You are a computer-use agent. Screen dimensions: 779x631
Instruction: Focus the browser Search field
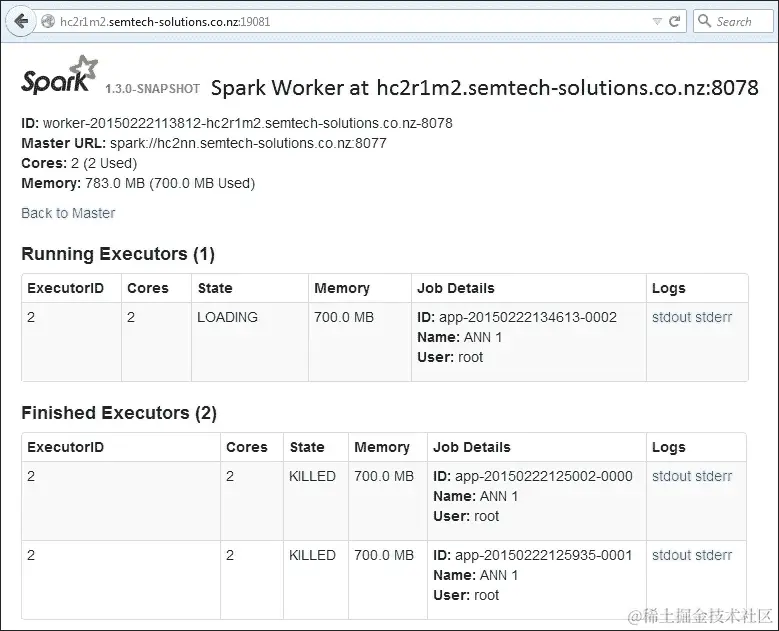click(733, 21)
